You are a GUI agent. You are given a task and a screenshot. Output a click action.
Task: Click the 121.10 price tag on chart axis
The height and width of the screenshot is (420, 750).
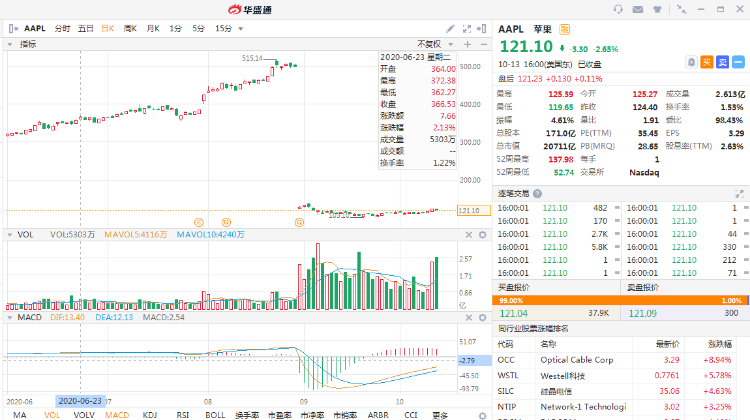point(474,210)
